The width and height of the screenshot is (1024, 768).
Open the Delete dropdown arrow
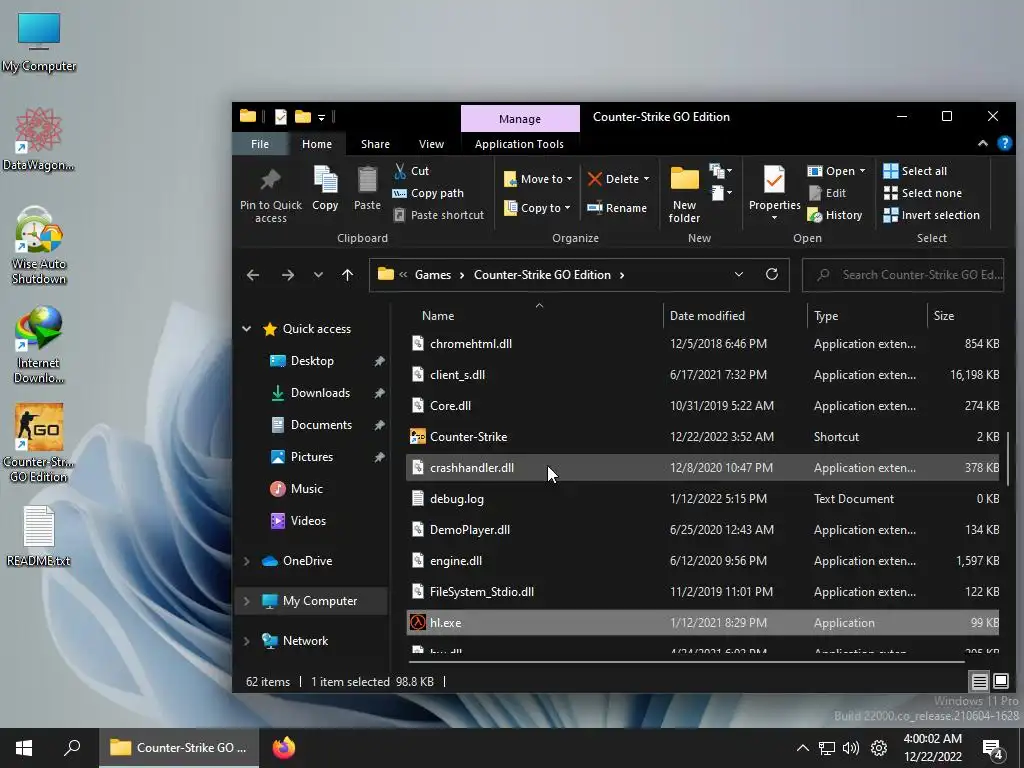[647, 179]
